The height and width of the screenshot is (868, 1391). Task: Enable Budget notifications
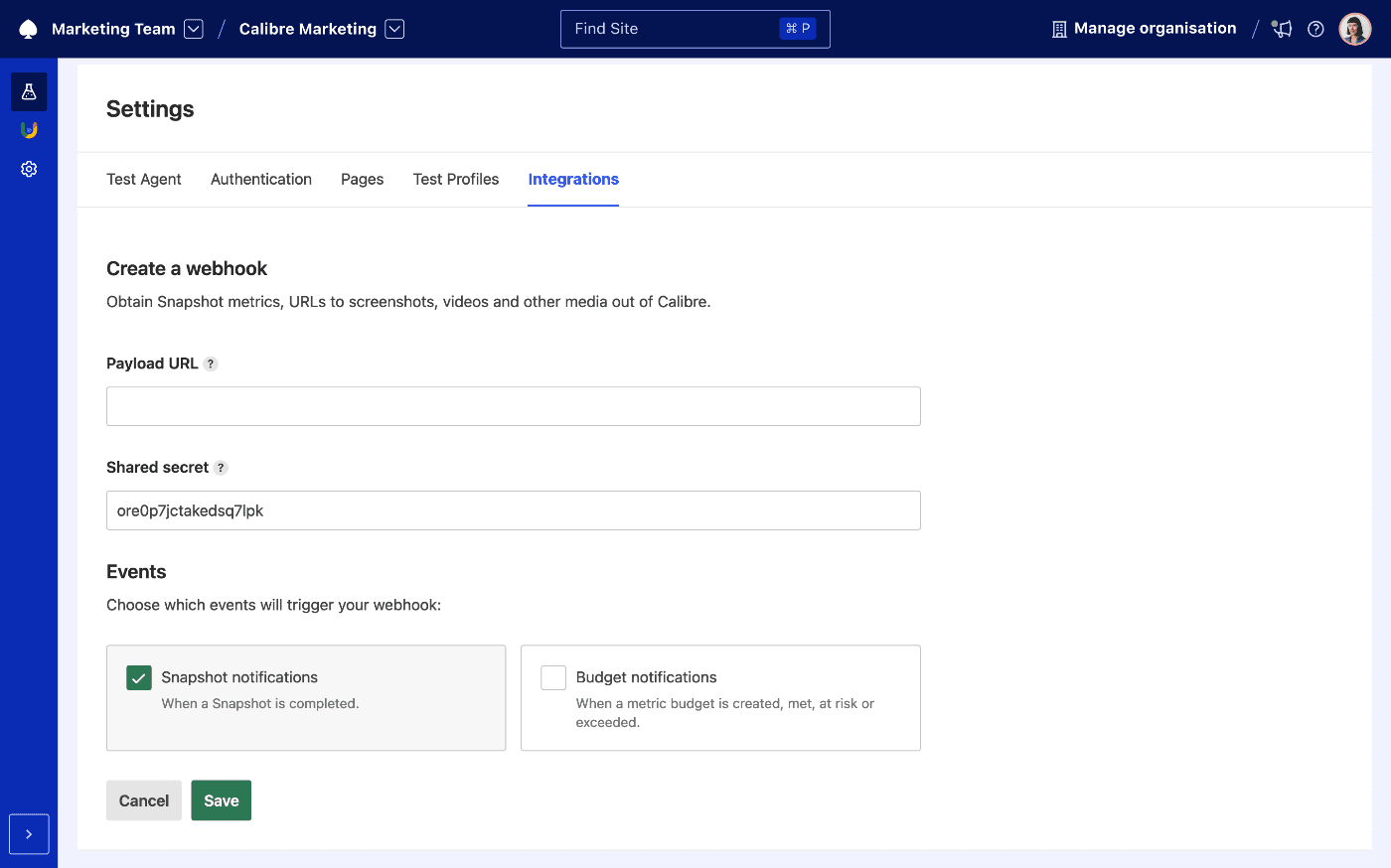click(x=553, y=677)
